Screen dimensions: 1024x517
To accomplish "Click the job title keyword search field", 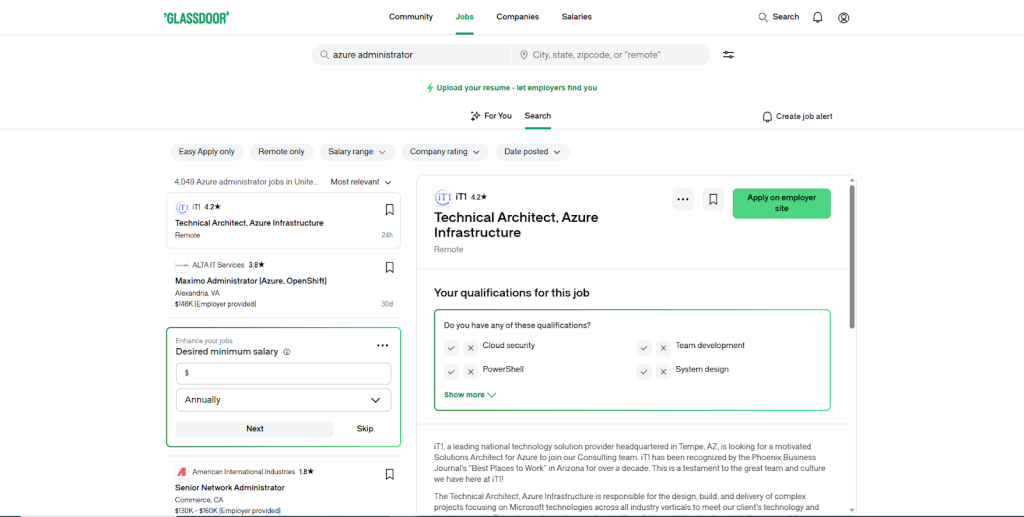I will point(411,55).
